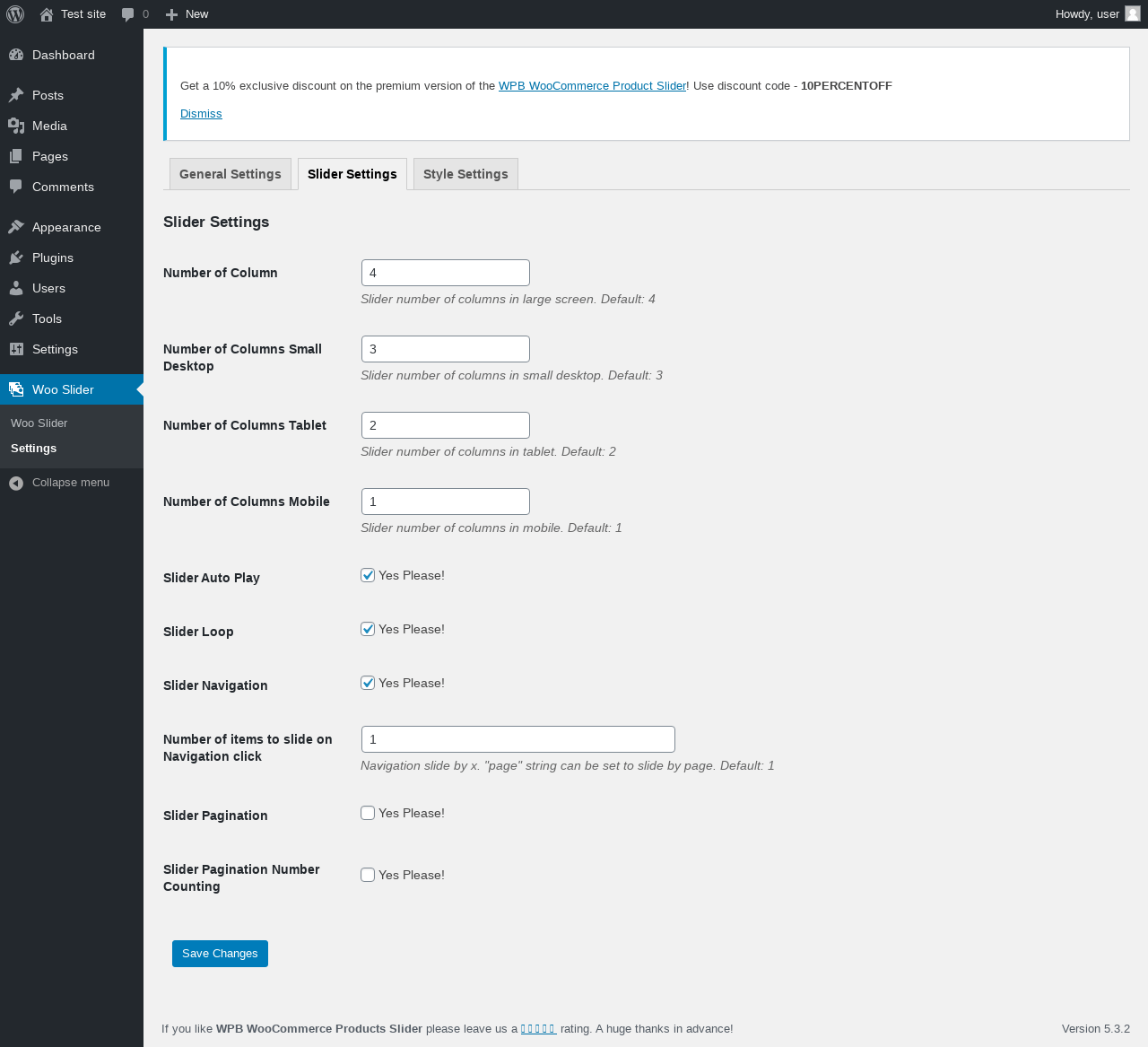Click the items to slide on Navigation field

click(518, 739)
